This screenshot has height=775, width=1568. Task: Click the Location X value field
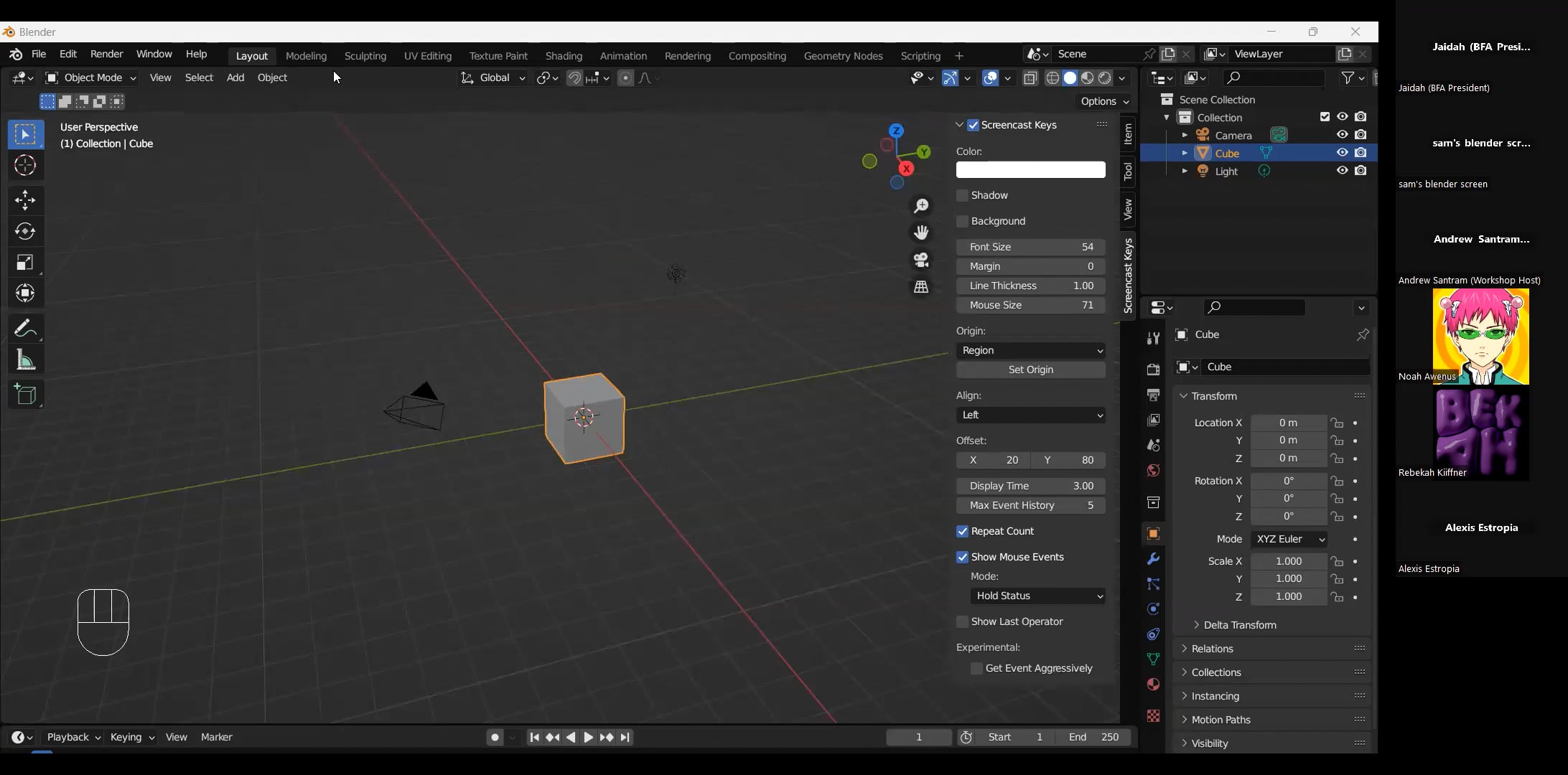tap(1289, 423)
